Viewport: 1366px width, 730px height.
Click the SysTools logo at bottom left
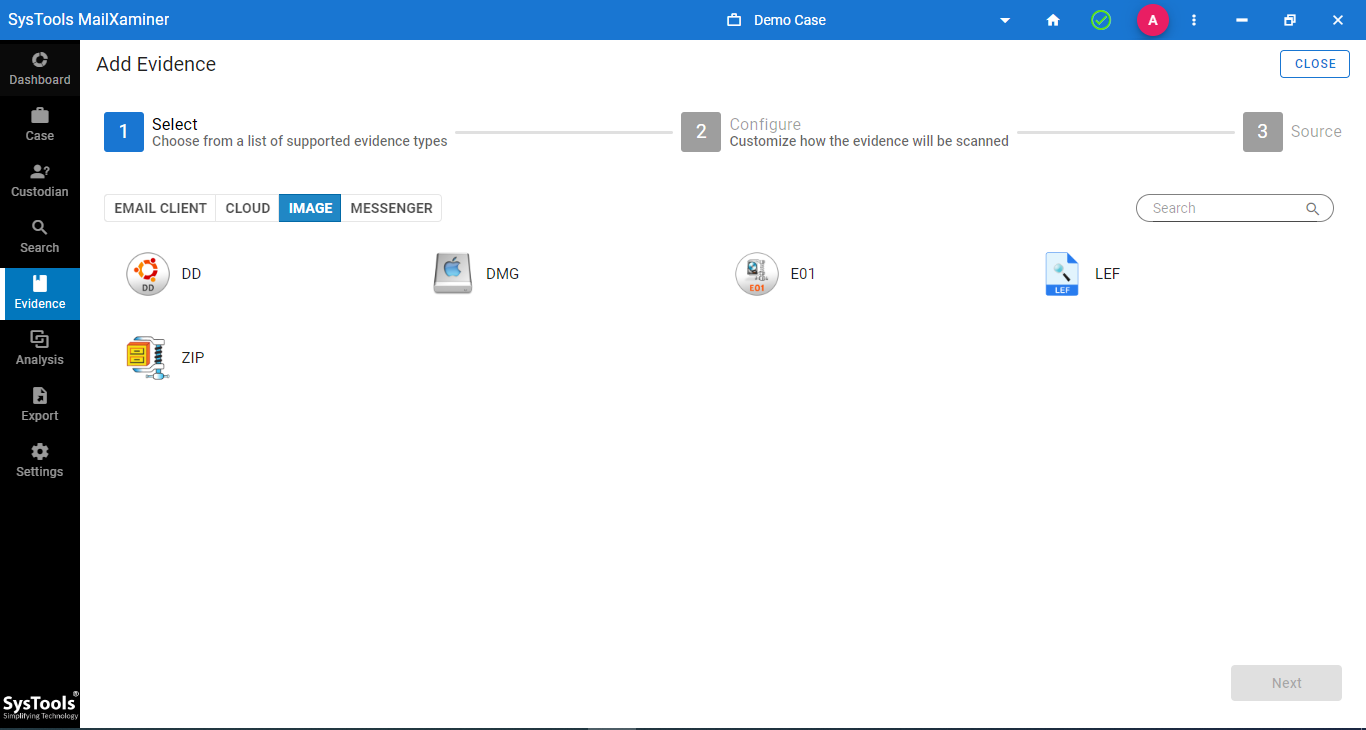coord(40,706)
